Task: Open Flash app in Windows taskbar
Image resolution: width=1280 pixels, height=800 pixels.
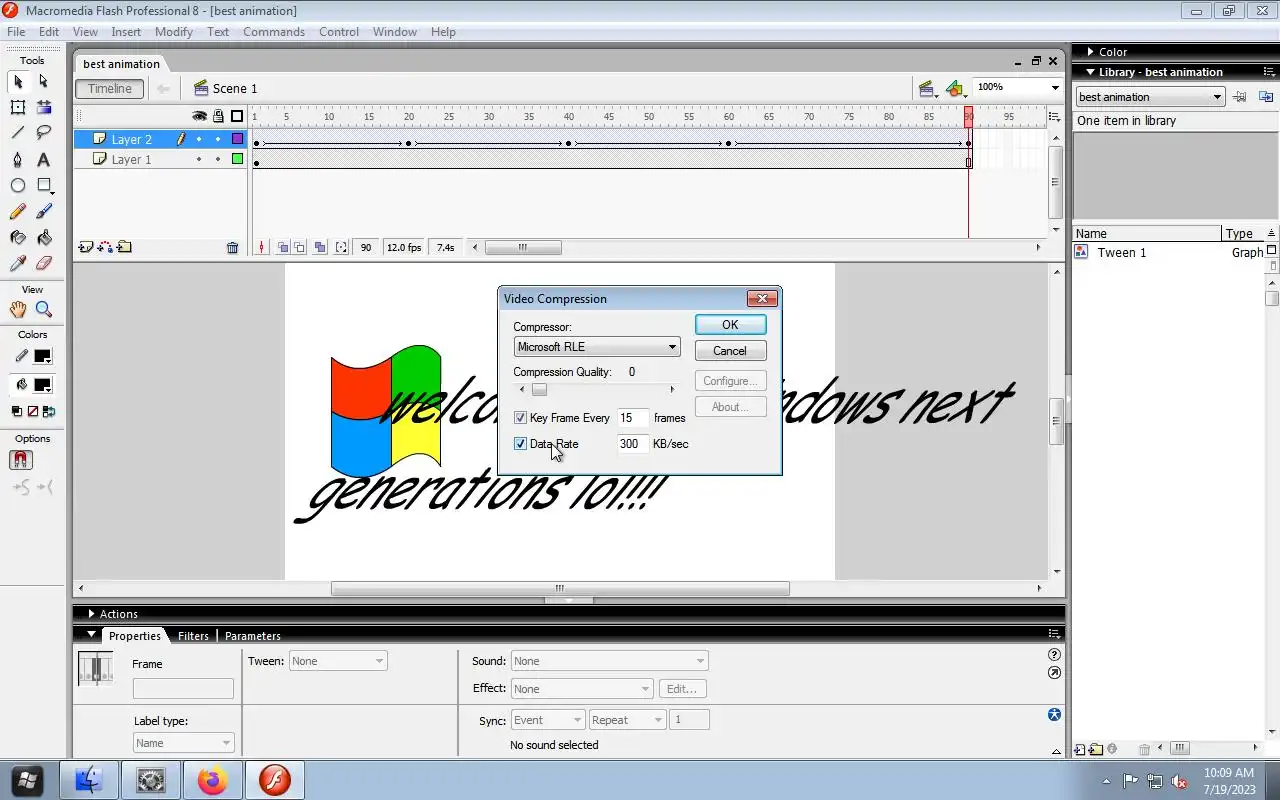Action: 274,780
